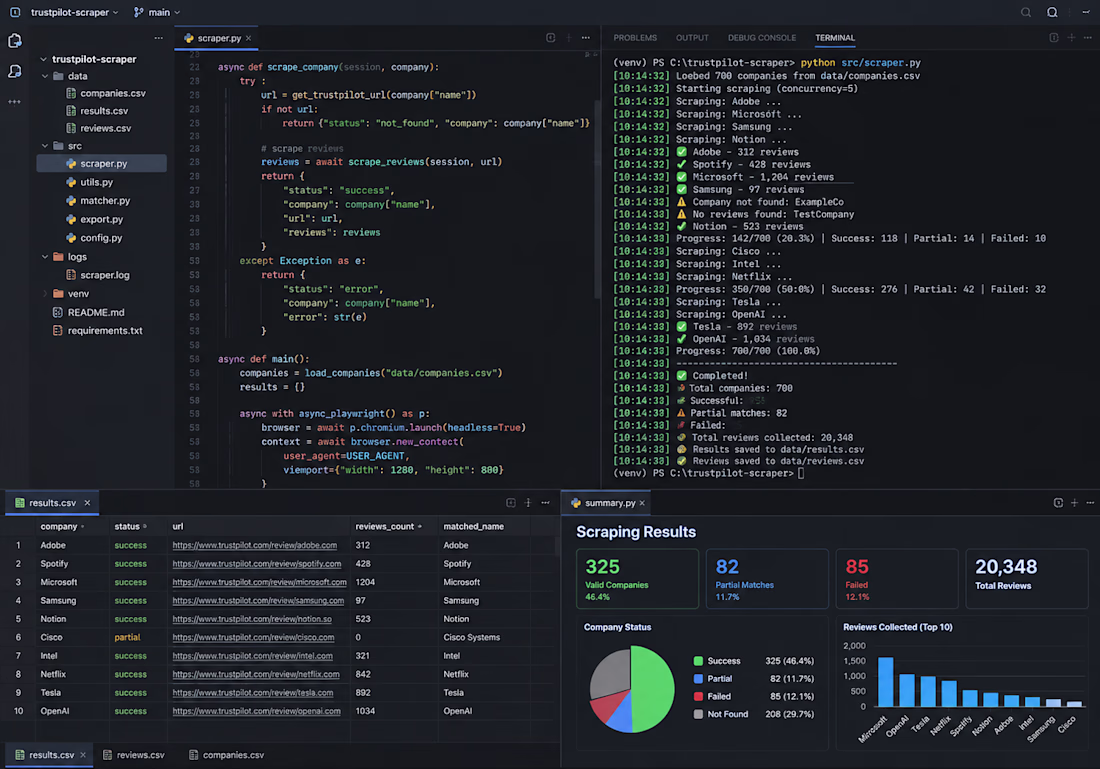Open the Adobe Trustpilot review link

click(255, 545)
